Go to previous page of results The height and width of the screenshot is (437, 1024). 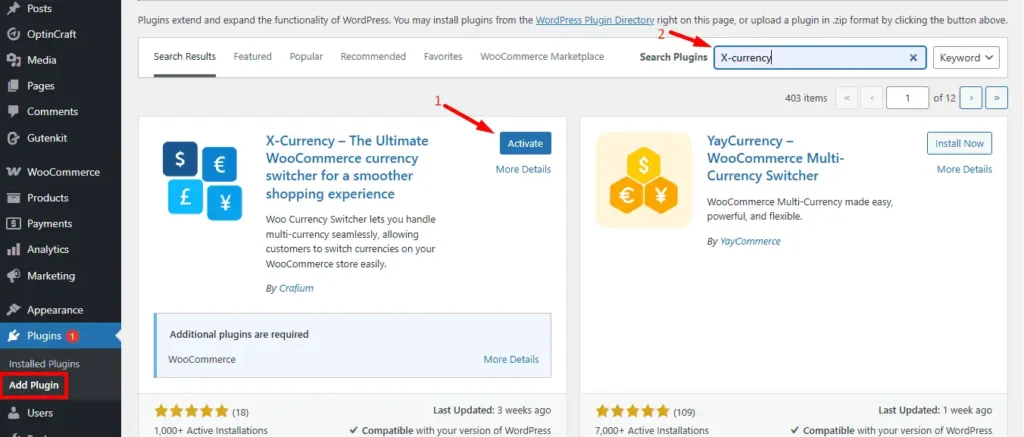point(872,98)
